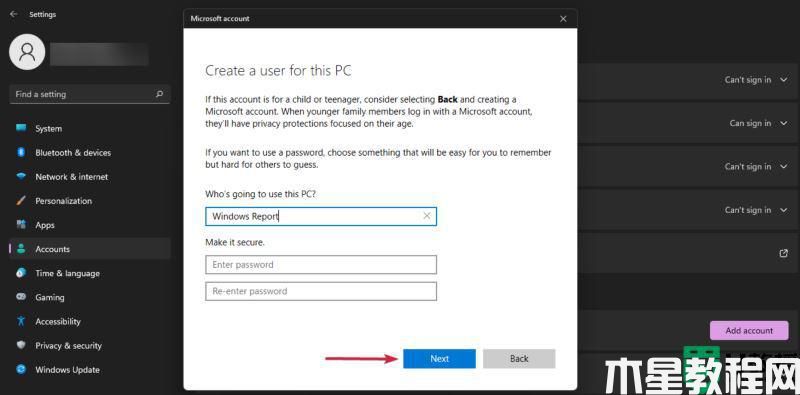The image size is (800, 395).
Task: Open Apps settings
Action: 90,225
